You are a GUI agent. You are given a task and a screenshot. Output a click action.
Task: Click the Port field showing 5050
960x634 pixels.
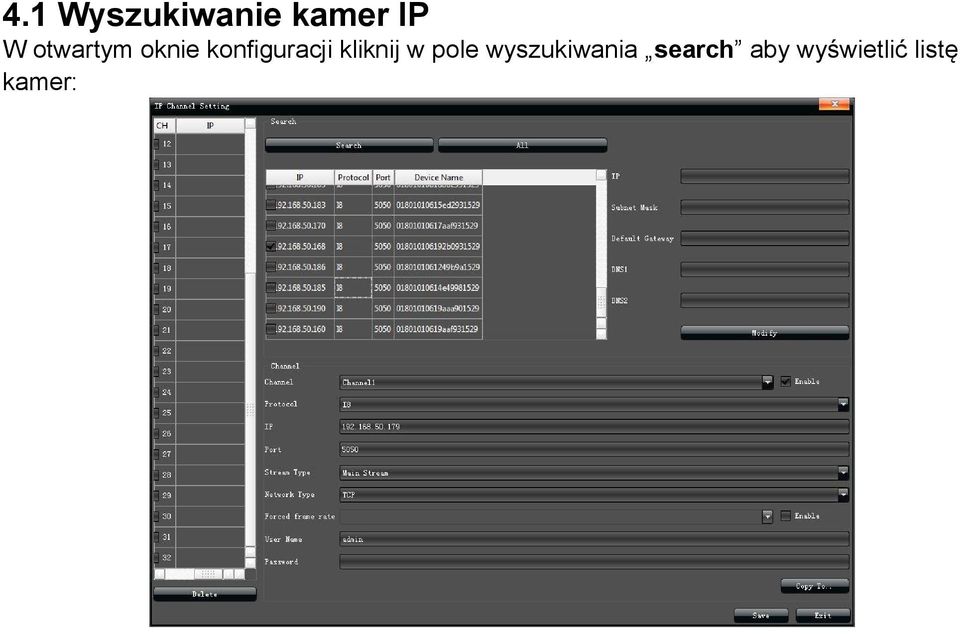click(x=594, y=449)
